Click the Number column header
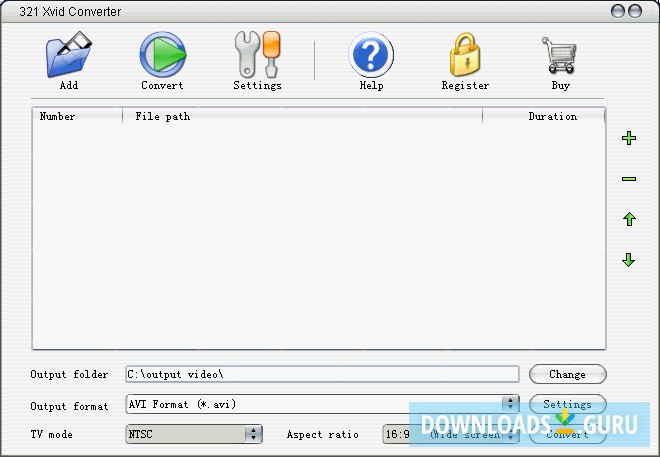The width and height of the screenshot is (660, 457). [x=77, y=116]
